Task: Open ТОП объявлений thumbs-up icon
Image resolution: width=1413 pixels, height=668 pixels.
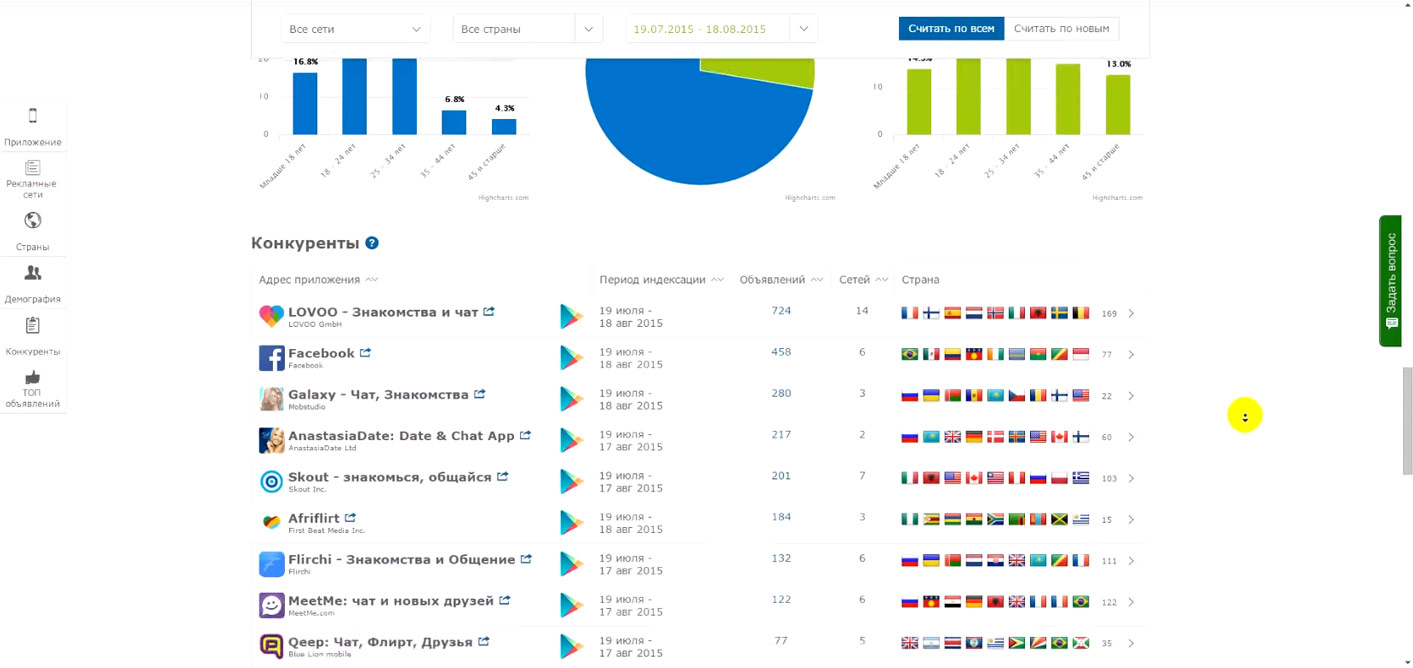Action: pyautogui.click(x=33, y=378)
